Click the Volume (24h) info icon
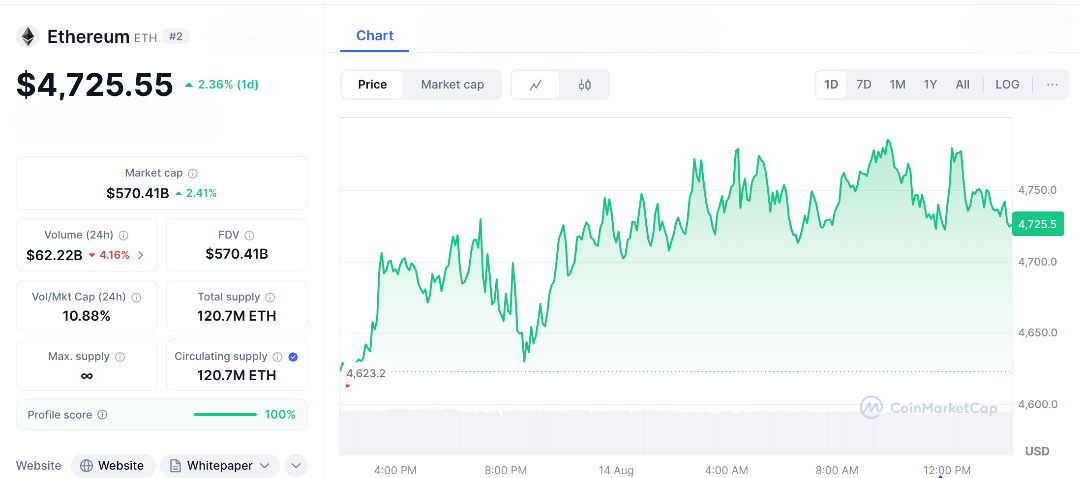1080x478 pixels. coord(123,235)
